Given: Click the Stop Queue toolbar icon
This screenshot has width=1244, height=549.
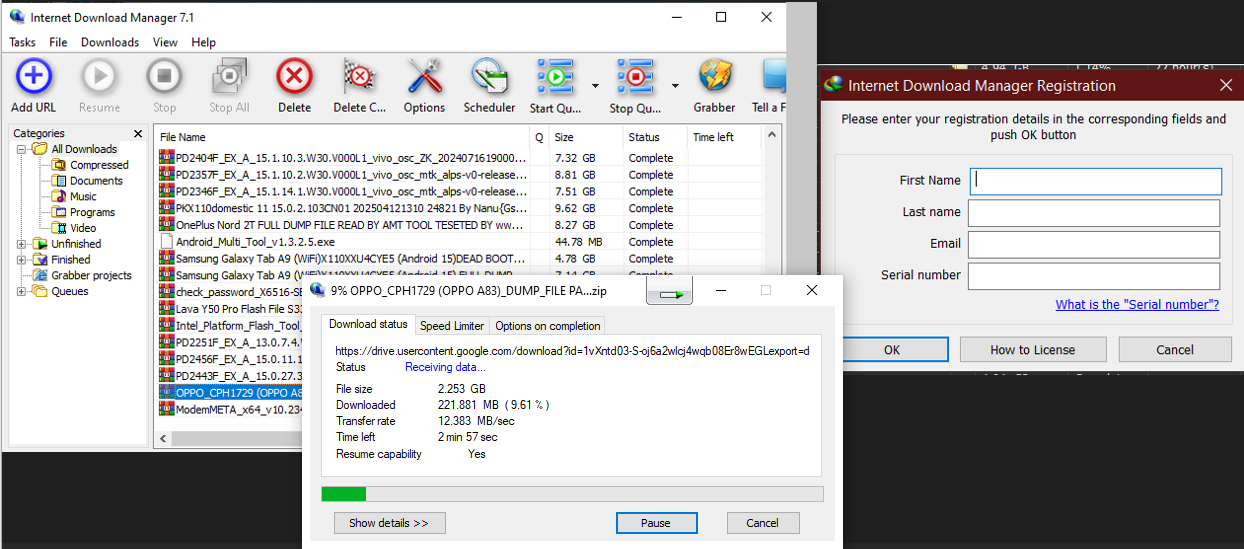Looking at the screenshot, I should click(635, 76).
